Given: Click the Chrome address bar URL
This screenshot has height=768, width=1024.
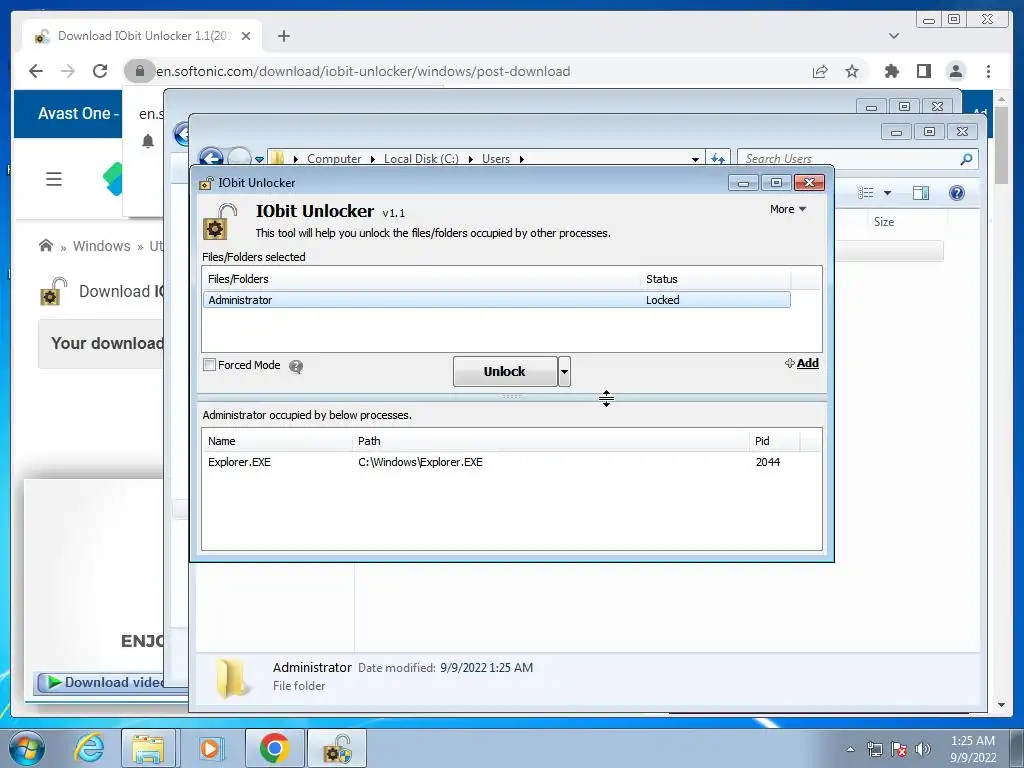Looking at the screenshot, I should 363,71.
